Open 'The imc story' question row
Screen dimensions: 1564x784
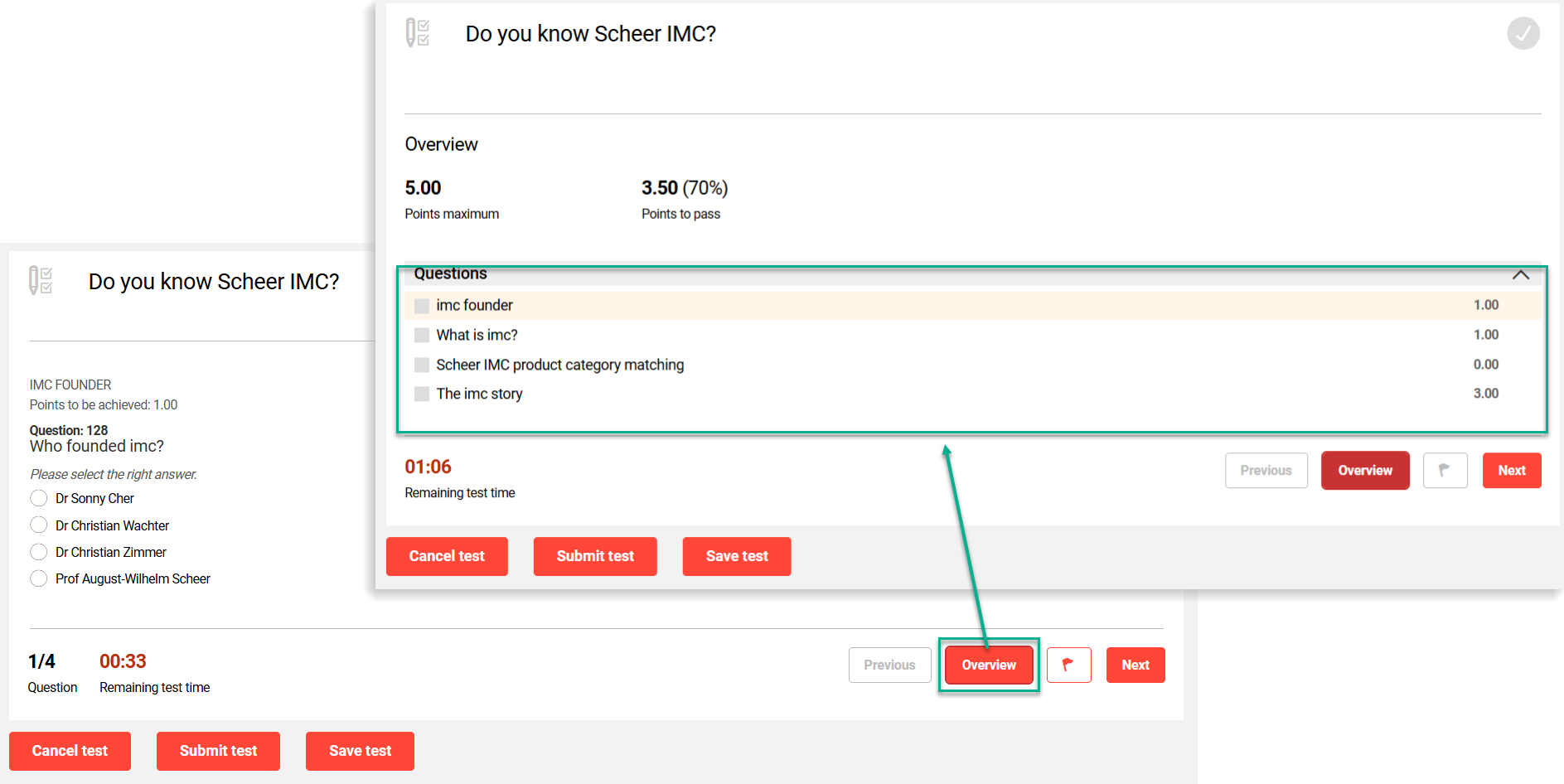pyautogui.click(x=972, y=394)
